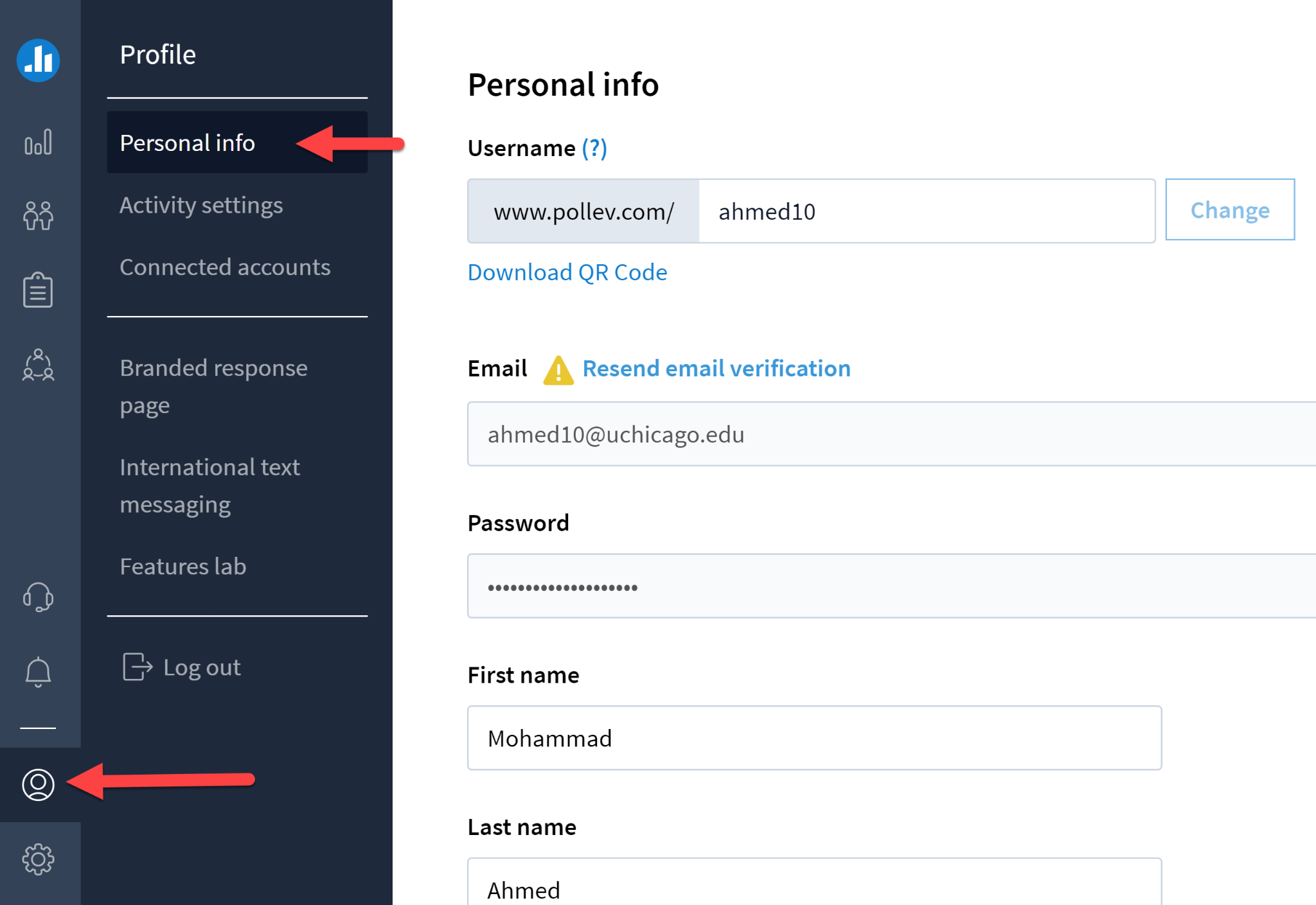This screenshot has height=905, width=1316.
Task: Click the Poll Everywhere logo icon
Action: pos(39,60)
